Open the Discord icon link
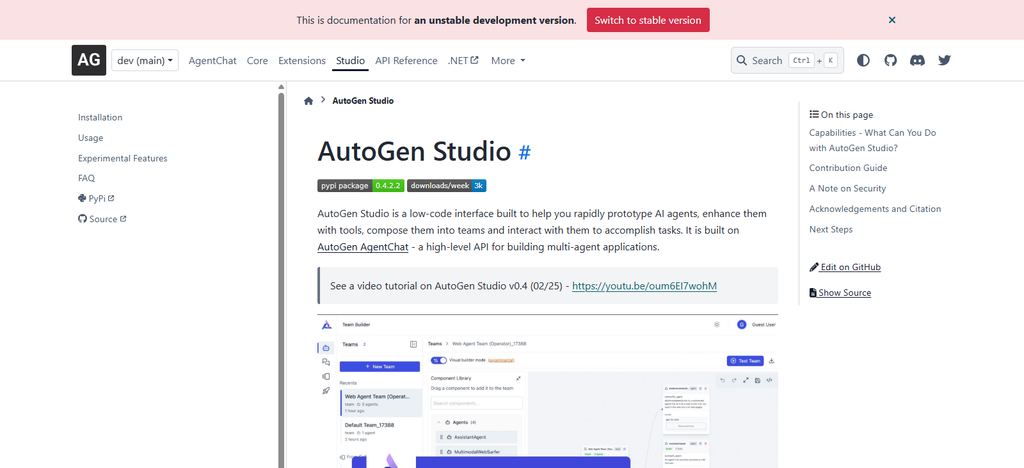This screenshot has height=468, width=1024. (918, 60)
